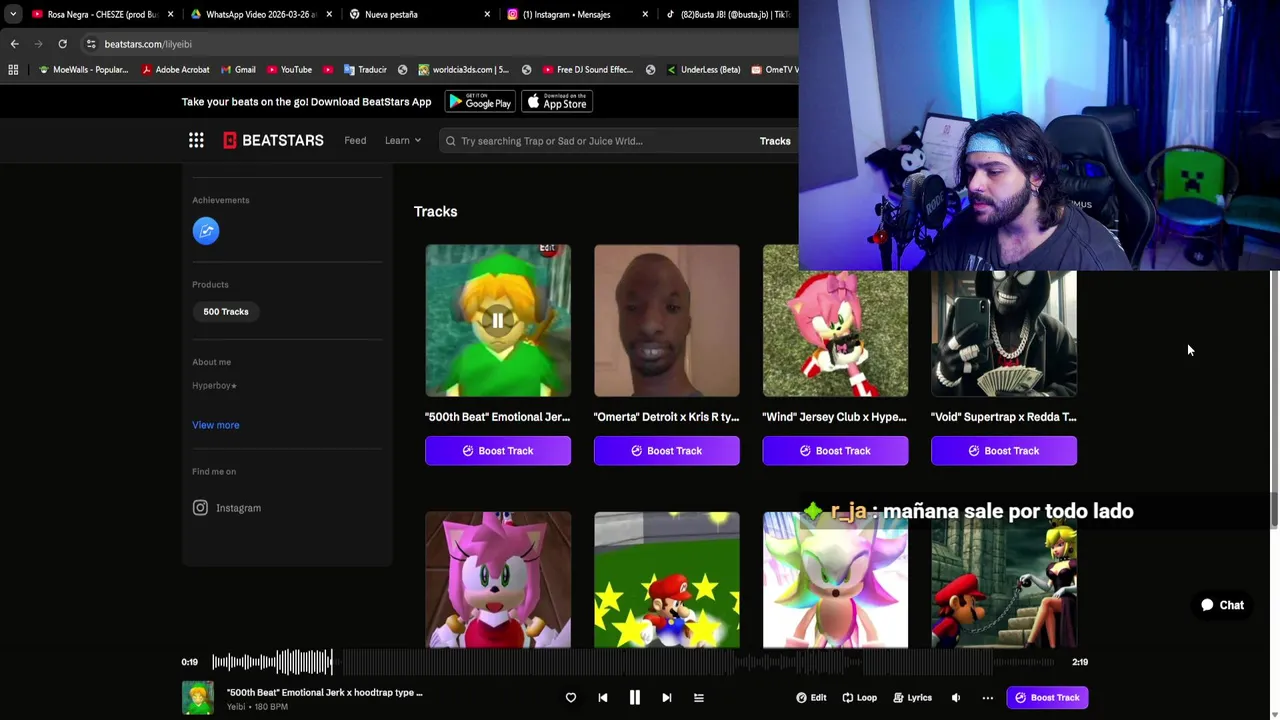The width and height of the screenshot is (1280, 720).
Task: Open the BeatStars apps grid menu
Action: click(x=196, y=141)
